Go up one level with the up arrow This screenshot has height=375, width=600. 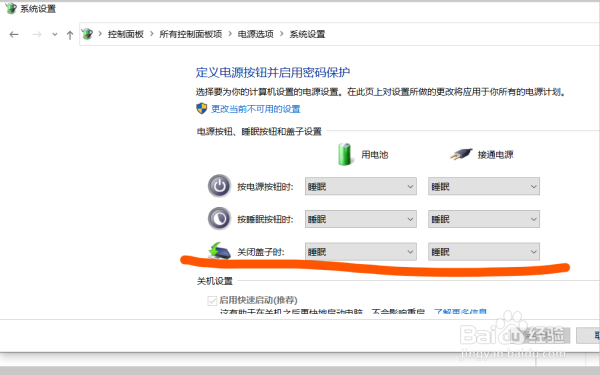pos(70,35)
